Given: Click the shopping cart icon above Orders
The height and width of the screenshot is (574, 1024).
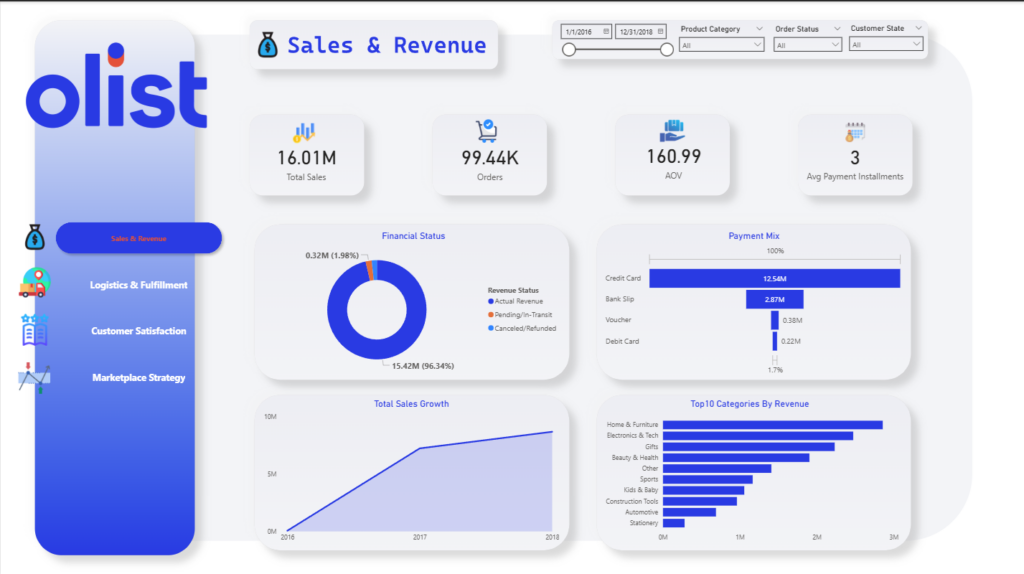Looking at the screenshot, I should pyautogui.click(x=487, y=131).
